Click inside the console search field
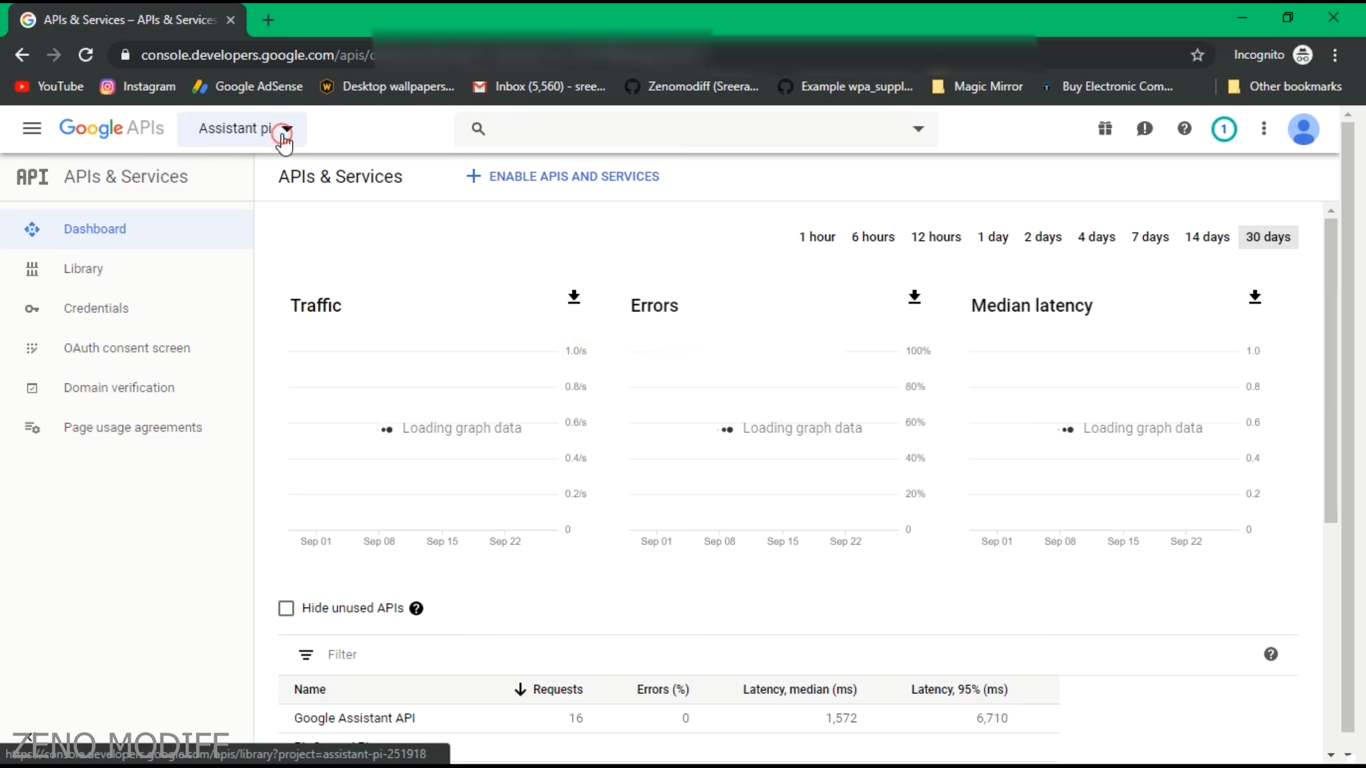 (696, 128)
